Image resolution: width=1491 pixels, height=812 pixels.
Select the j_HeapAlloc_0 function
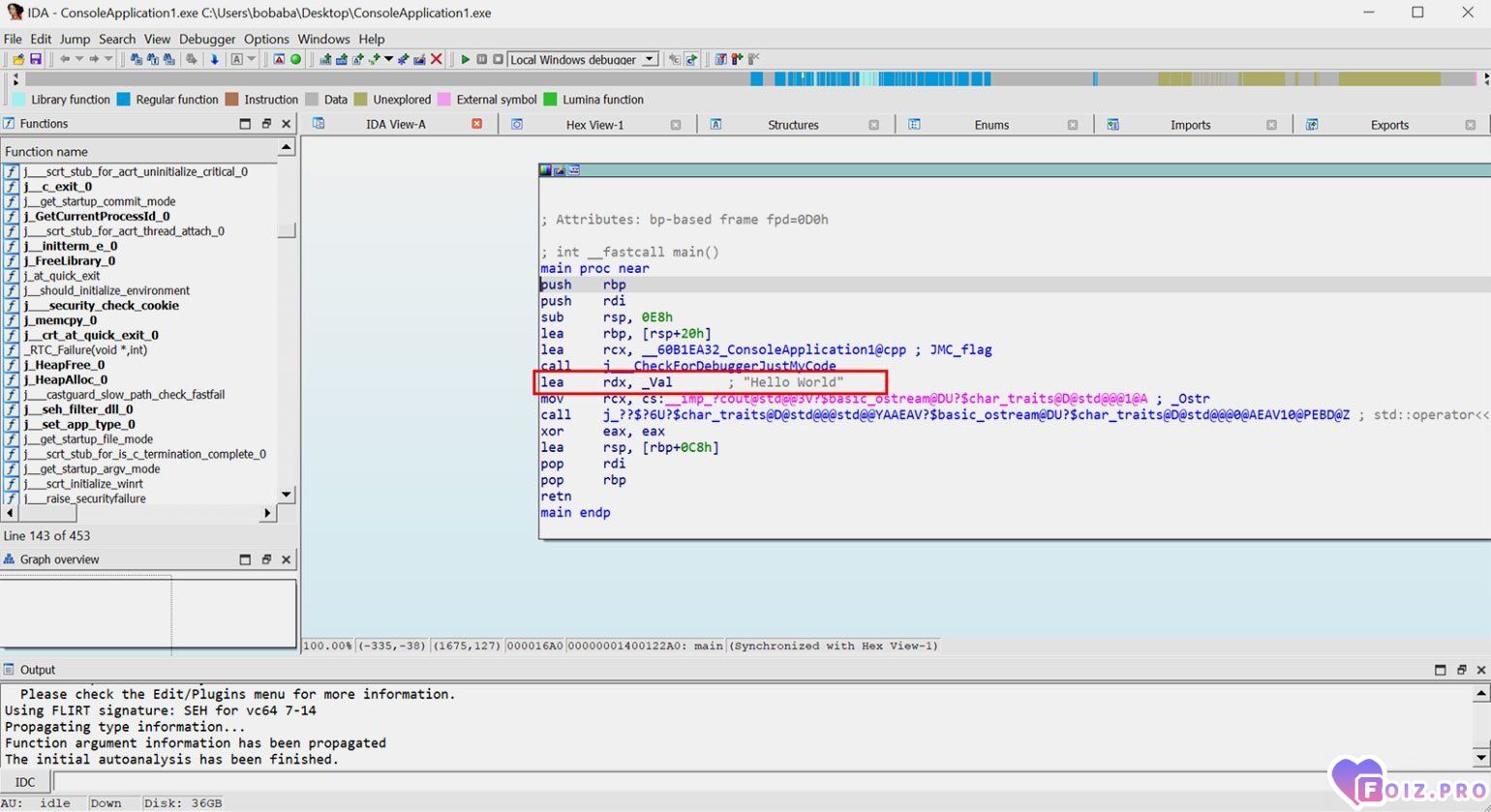[66, 379]
